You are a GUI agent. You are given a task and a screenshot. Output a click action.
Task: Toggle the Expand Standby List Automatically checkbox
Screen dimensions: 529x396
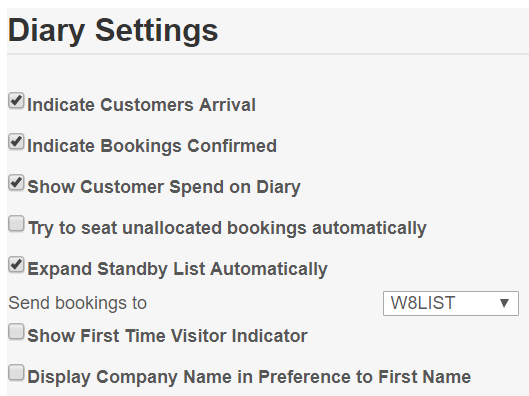tap(16, 265)
